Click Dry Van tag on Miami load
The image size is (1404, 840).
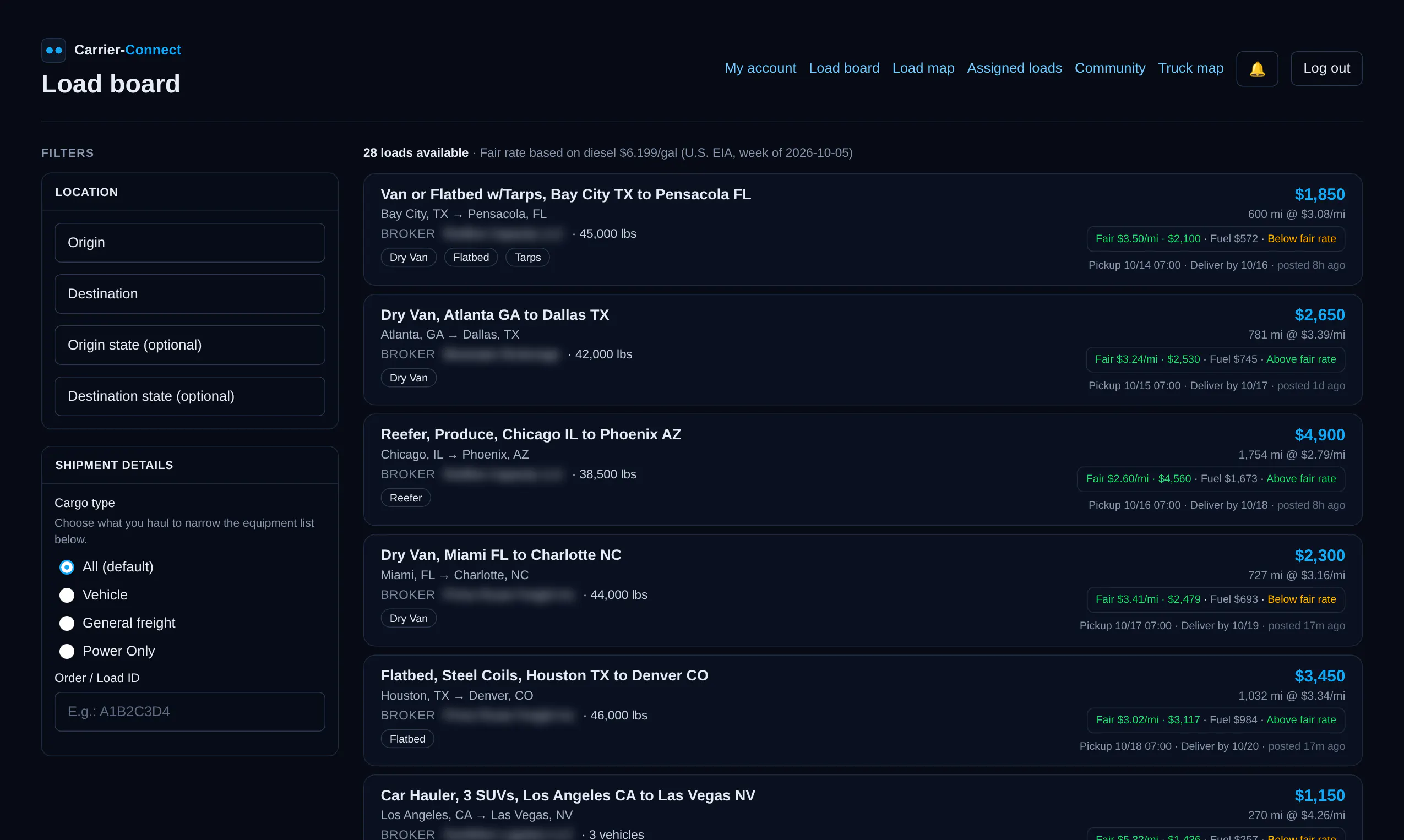408,619
